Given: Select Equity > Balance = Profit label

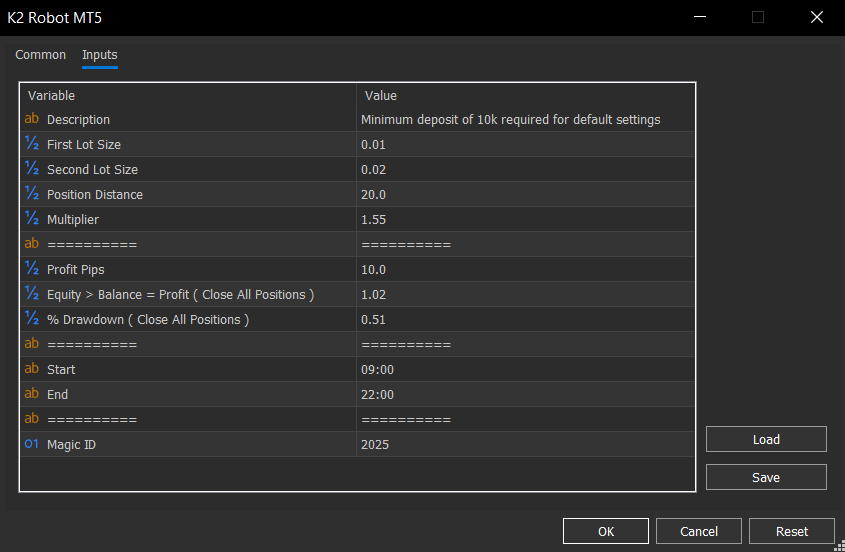Looking at the screenshot, I should (180, 295).
